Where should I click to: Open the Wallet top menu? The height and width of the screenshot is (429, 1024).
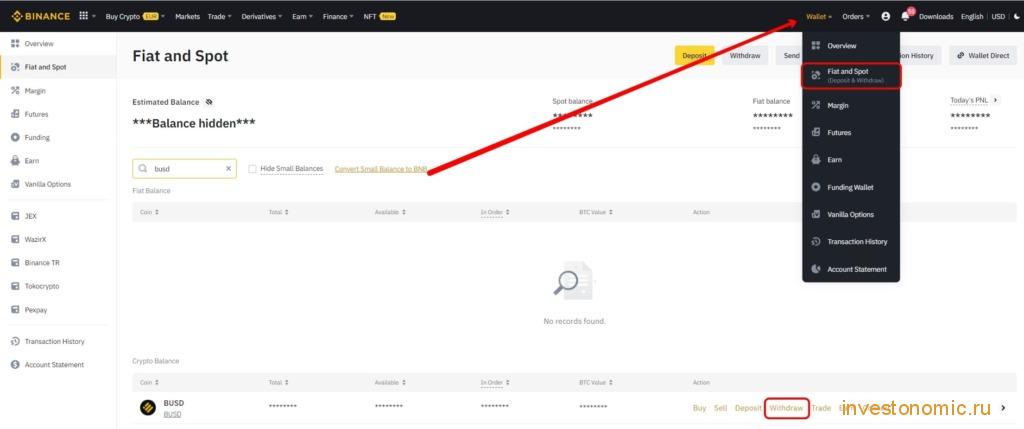[x=819, y=16]
